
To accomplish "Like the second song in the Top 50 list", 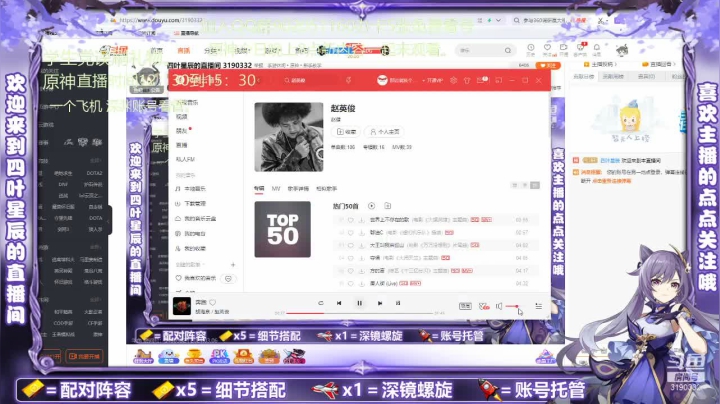I will pyautogui.click(x=351, y=233).
